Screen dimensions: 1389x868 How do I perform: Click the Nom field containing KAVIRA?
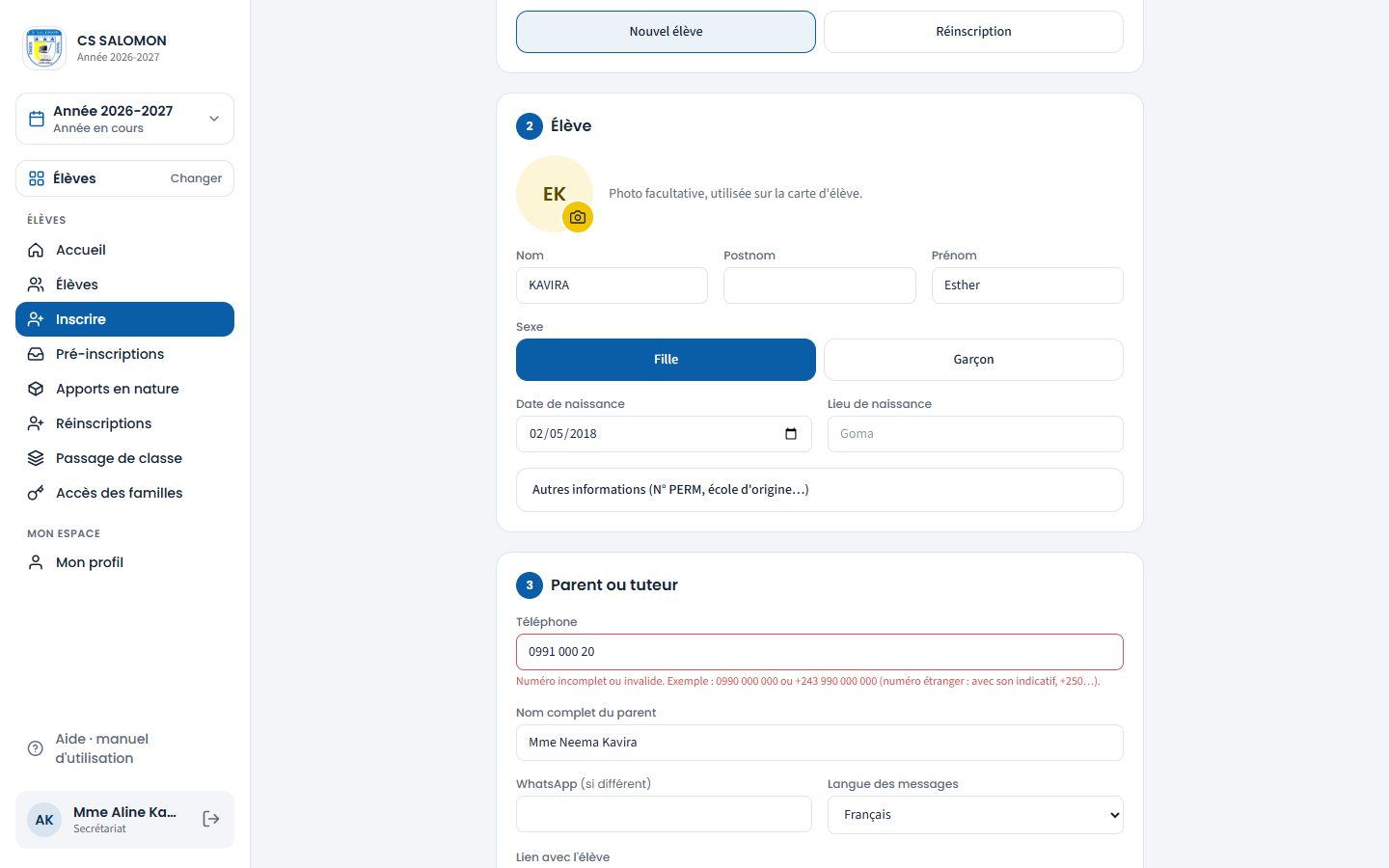pos(612,285)
